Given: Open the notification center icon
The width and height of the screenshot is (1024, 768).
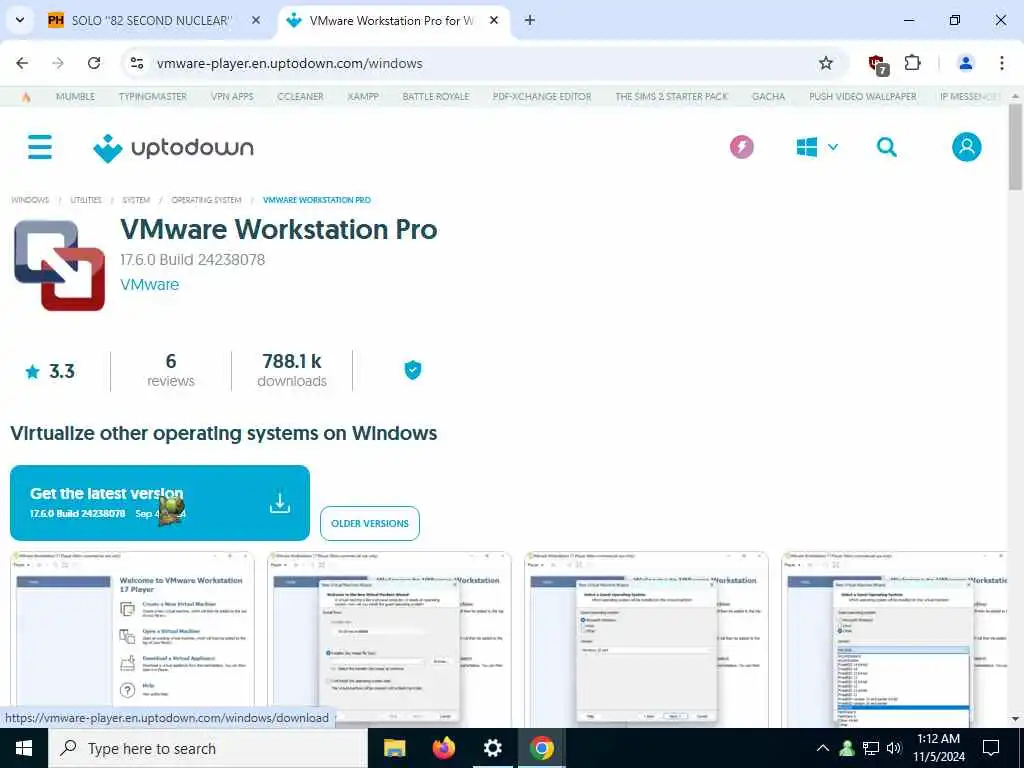Looking at the screenshot, I should pos(991,748).
